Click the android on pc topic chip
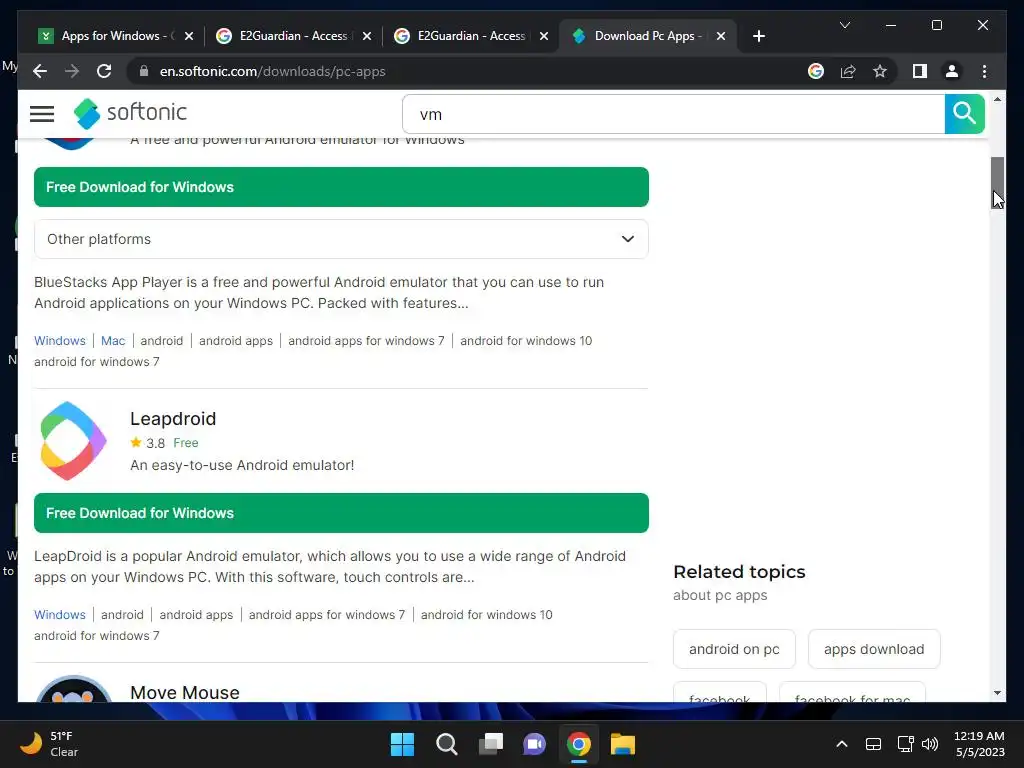This screenshot has width=1024, height=768. click(734, 649)
